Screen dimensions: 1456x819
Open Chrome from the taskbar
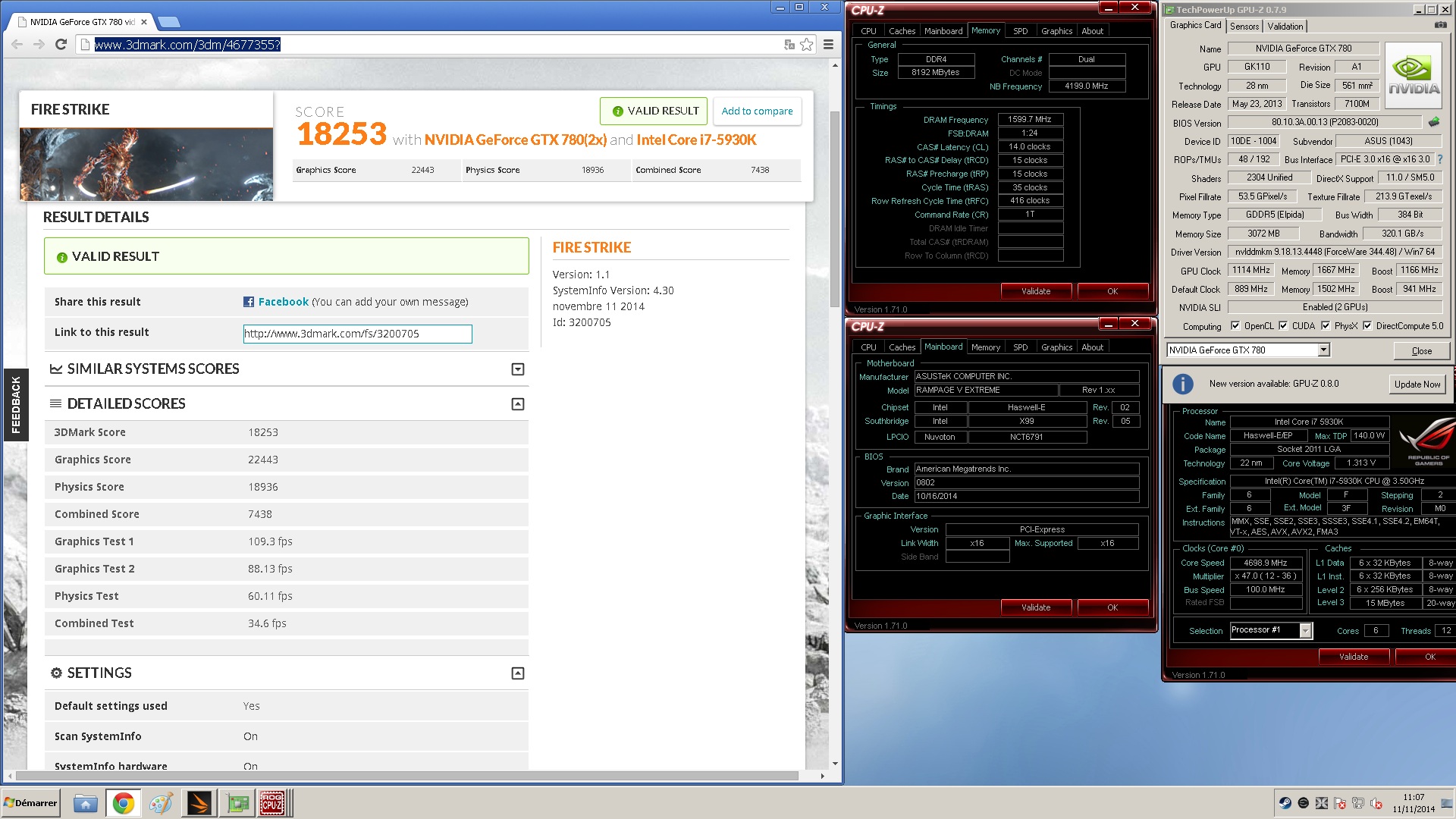123,803
